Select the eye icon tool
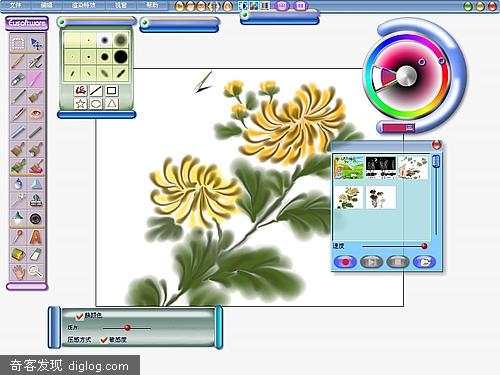Image resolution: width=500 pixels, height=375 pixels. click(36, 114)
